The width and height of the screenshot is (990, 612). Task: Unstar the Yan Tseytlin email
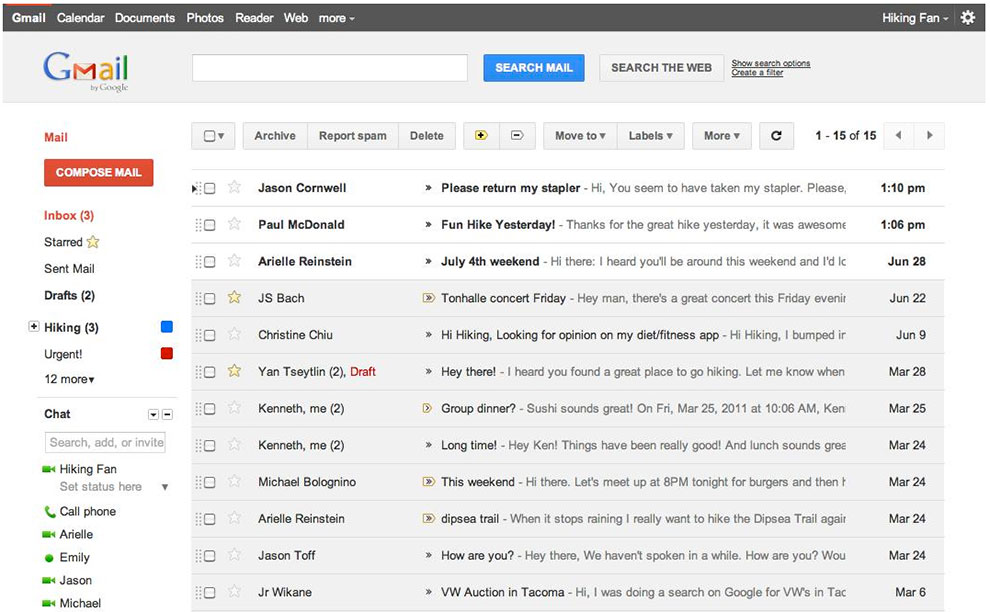click(234, 371)
